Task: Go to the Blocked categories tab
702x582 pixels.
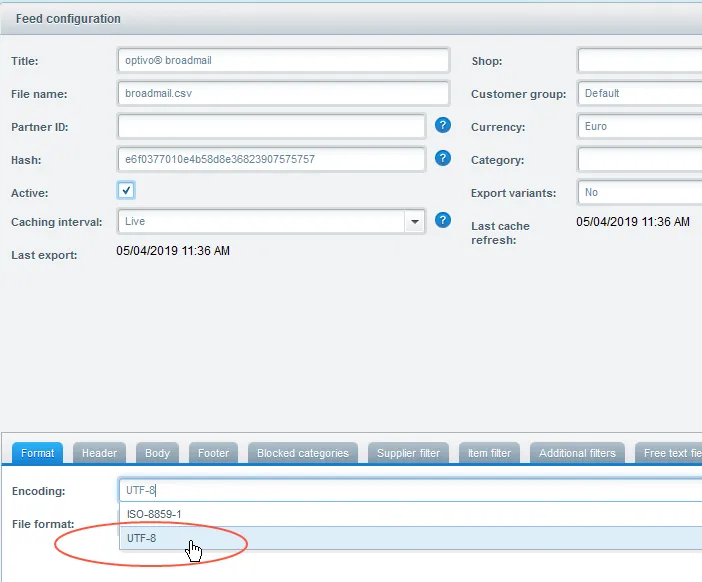Action: point(303,453)
